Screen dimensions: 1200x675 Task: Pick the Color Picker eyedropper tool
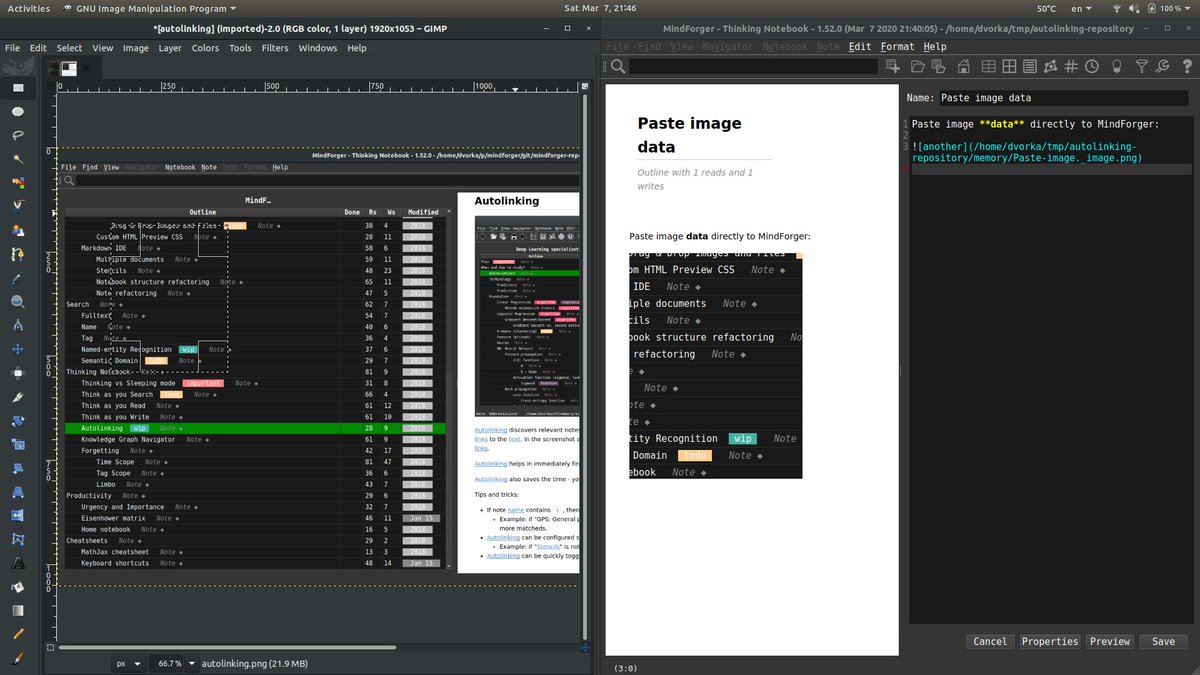17,278
